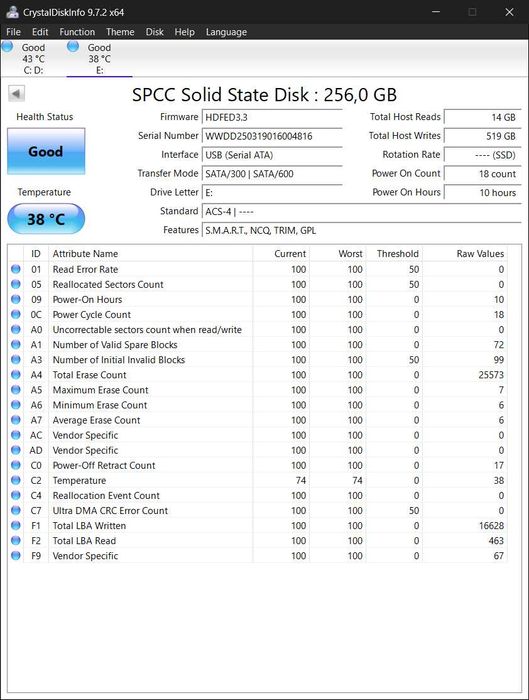
Task: Open the Edit menu
Action: point(40,32)
